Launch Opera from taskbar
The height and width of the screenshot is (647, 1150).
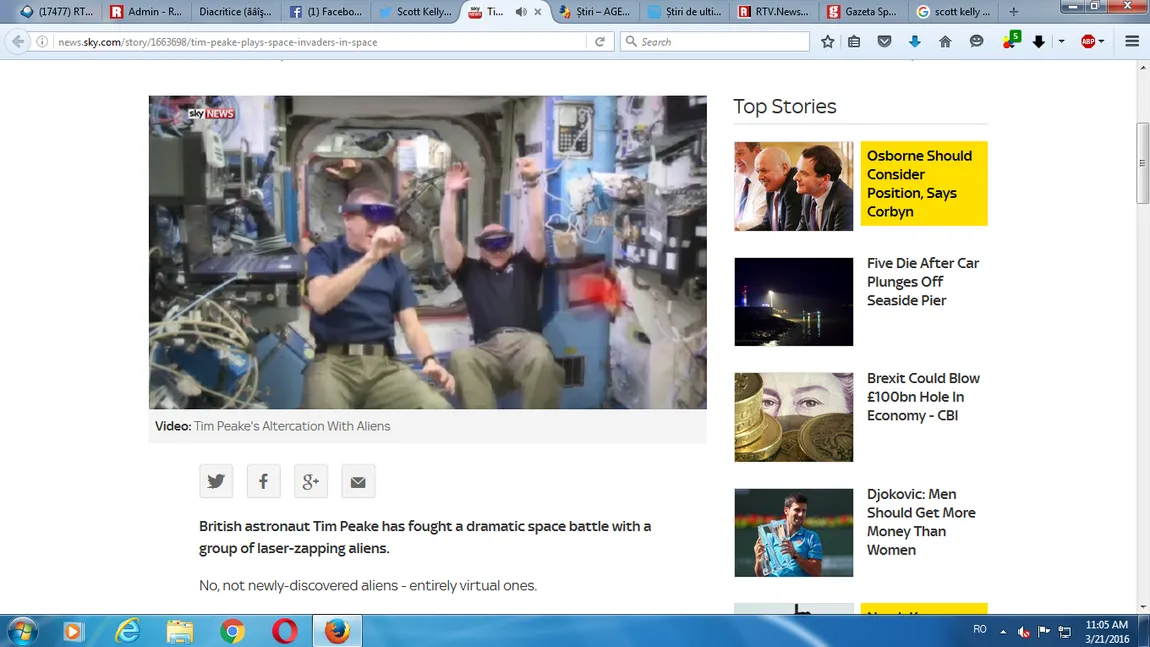click(x=285, y=631)
